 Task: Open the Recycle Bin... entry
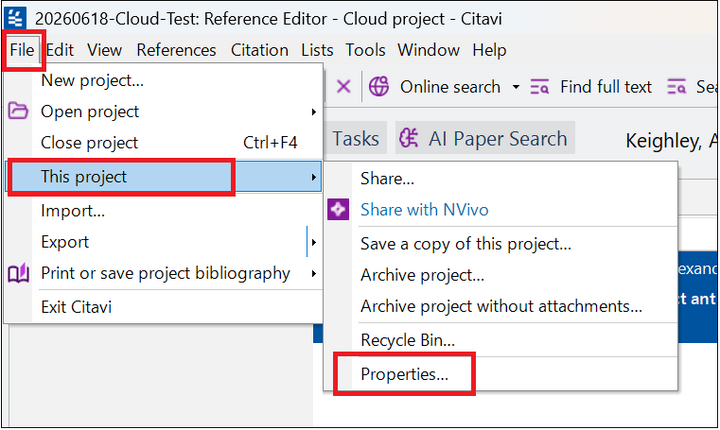pyautogui.click(x=407, y=340)
